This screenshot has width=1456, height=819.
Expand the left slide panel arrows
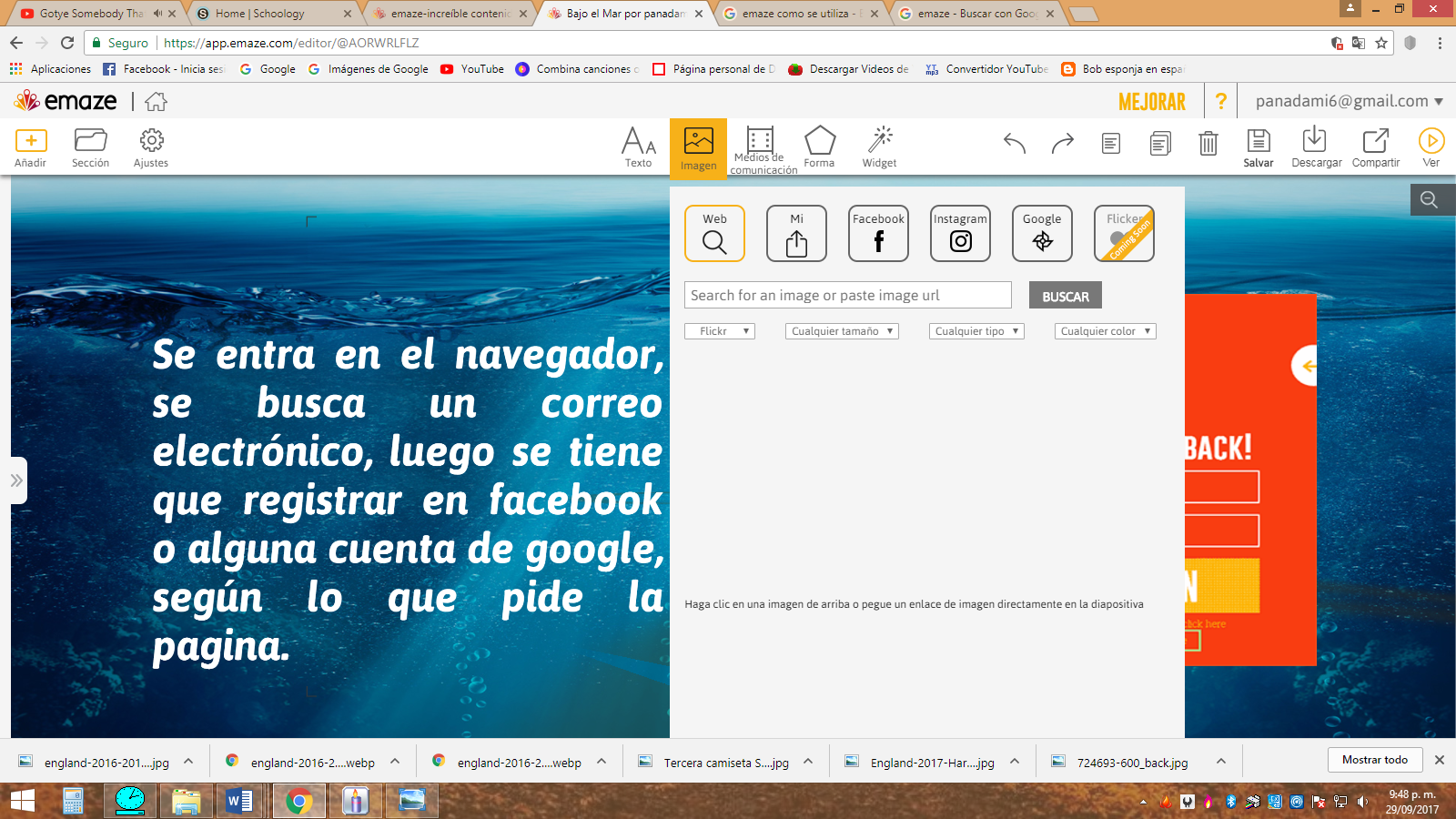(x=16, y=480)
